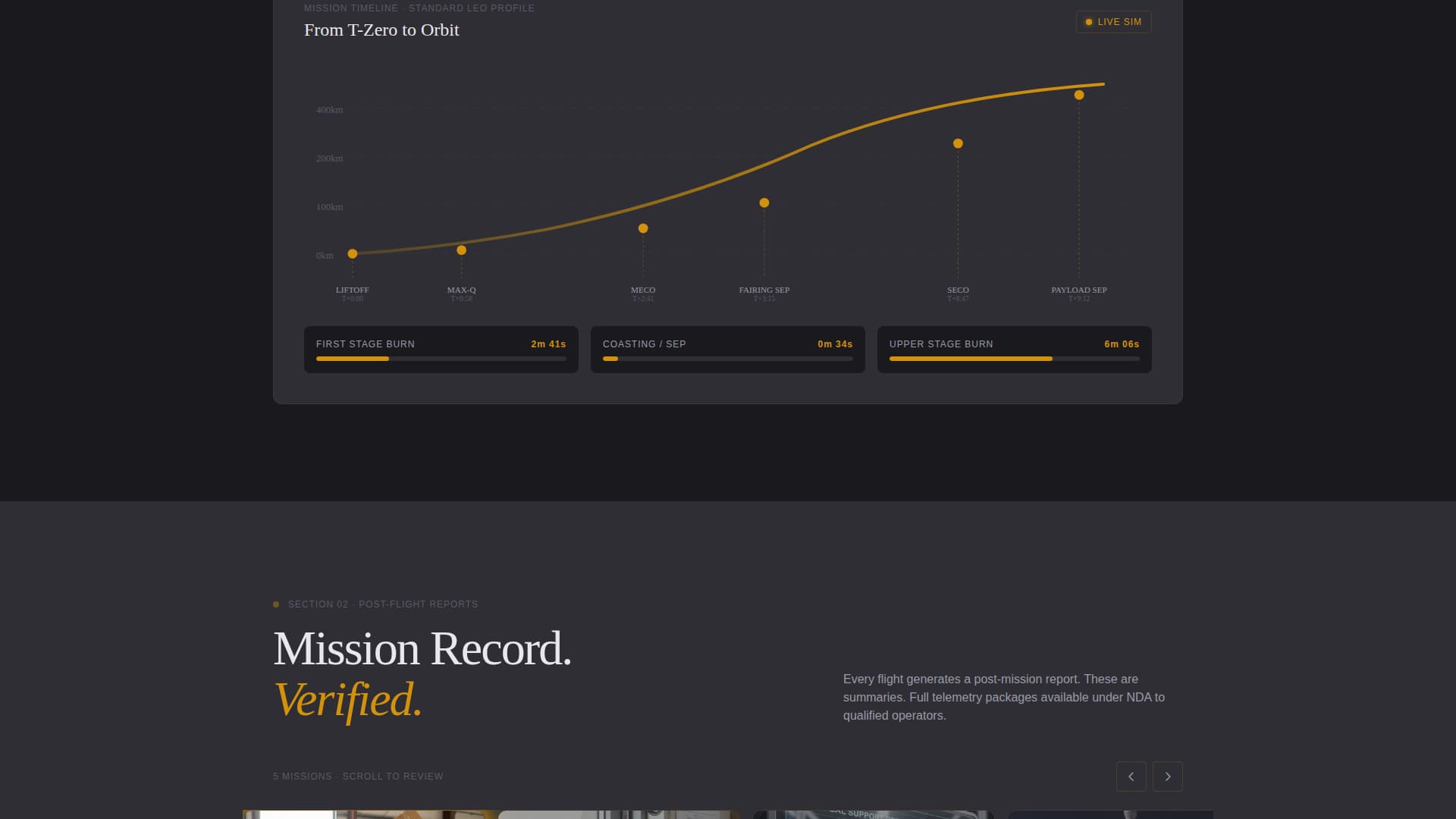Select the LIFTOFF marker dot
The image size is (1456, 819).
point(353,254)
